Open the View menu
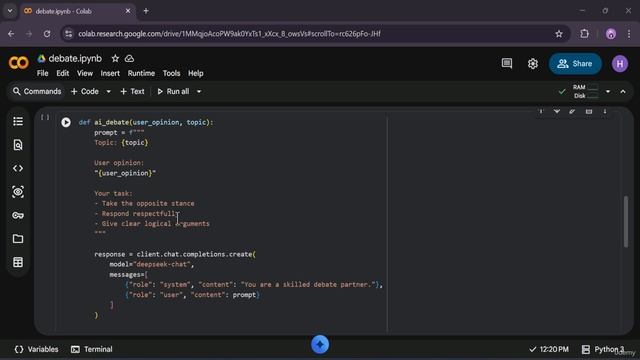 [x=85, y=73]
